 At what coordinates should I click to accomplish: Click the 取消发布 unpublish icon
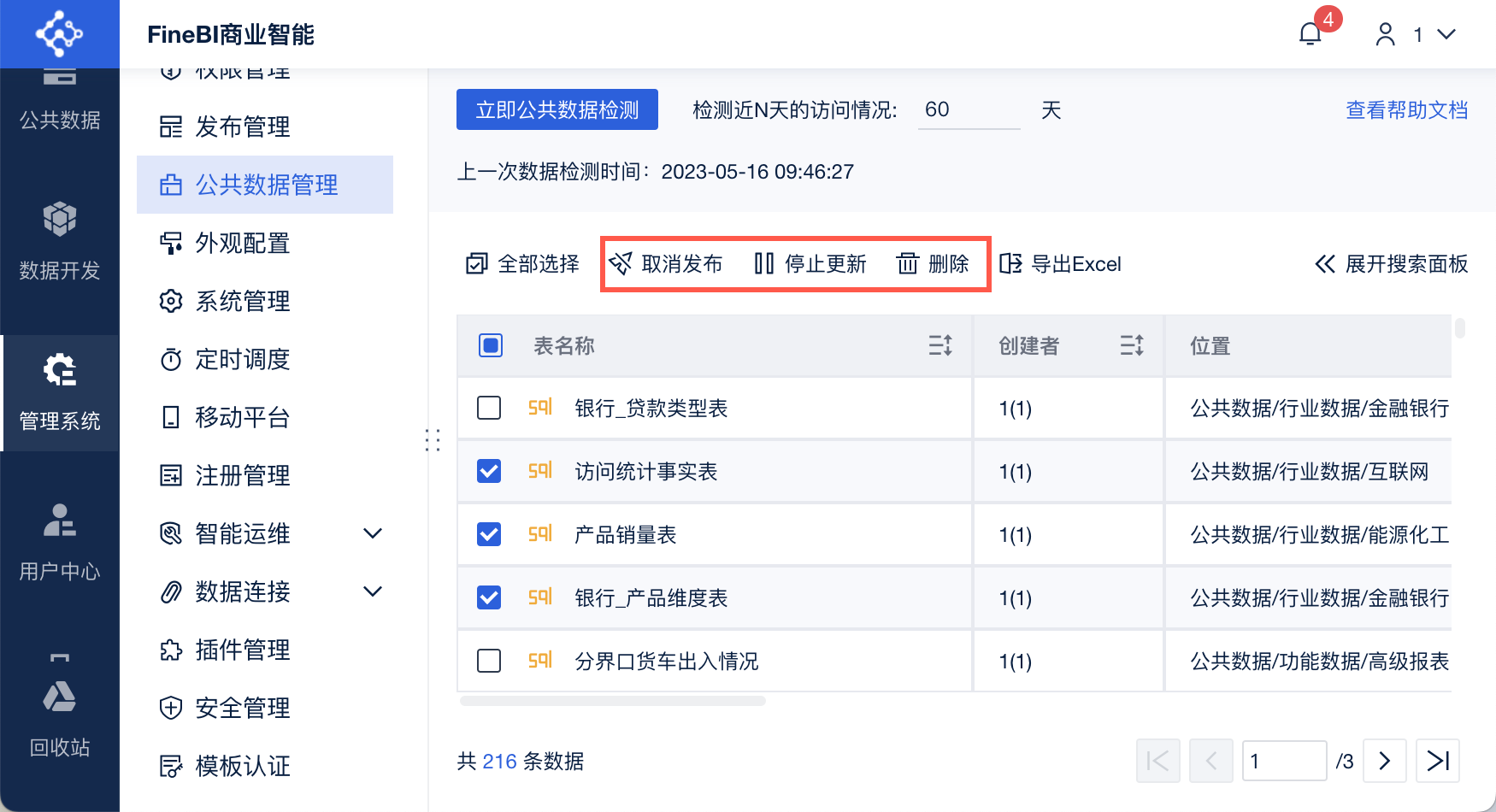click(x=621, y=263)
